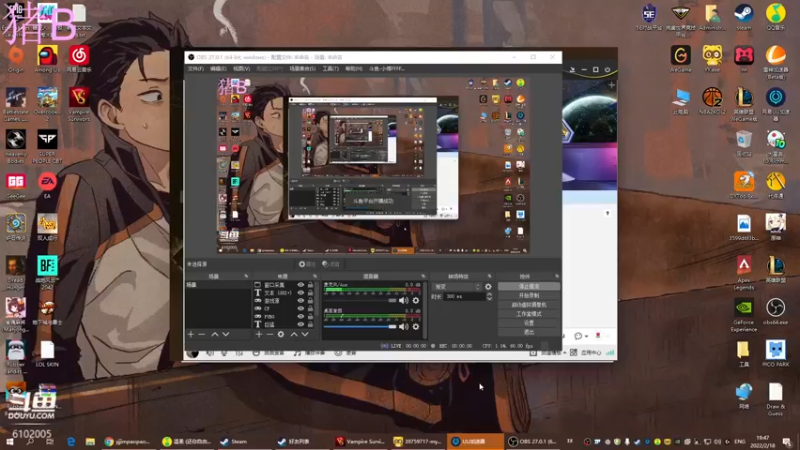Screen dimensions: 800x450
Task: Add a new source with the plus button
Action: [259, 334]
